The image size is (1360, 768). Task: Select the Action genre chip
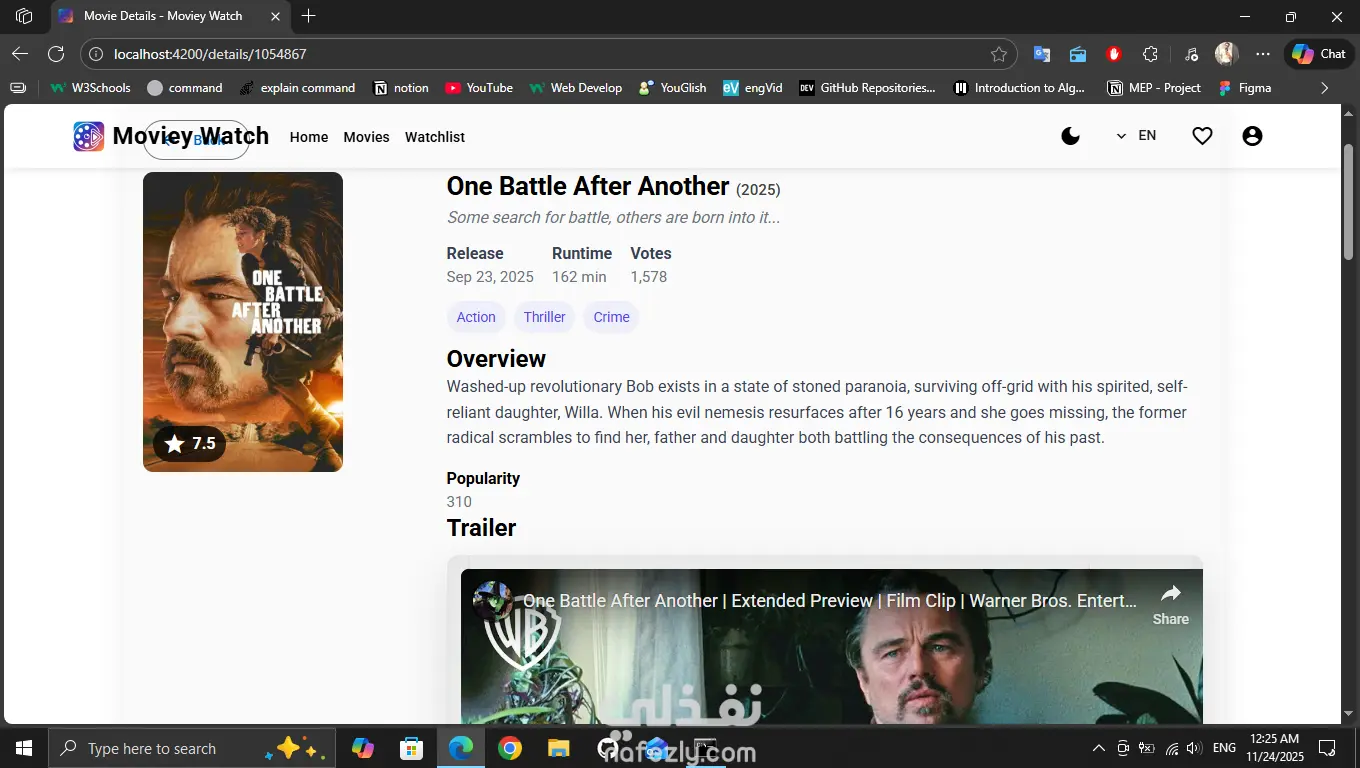coord(476,317)
